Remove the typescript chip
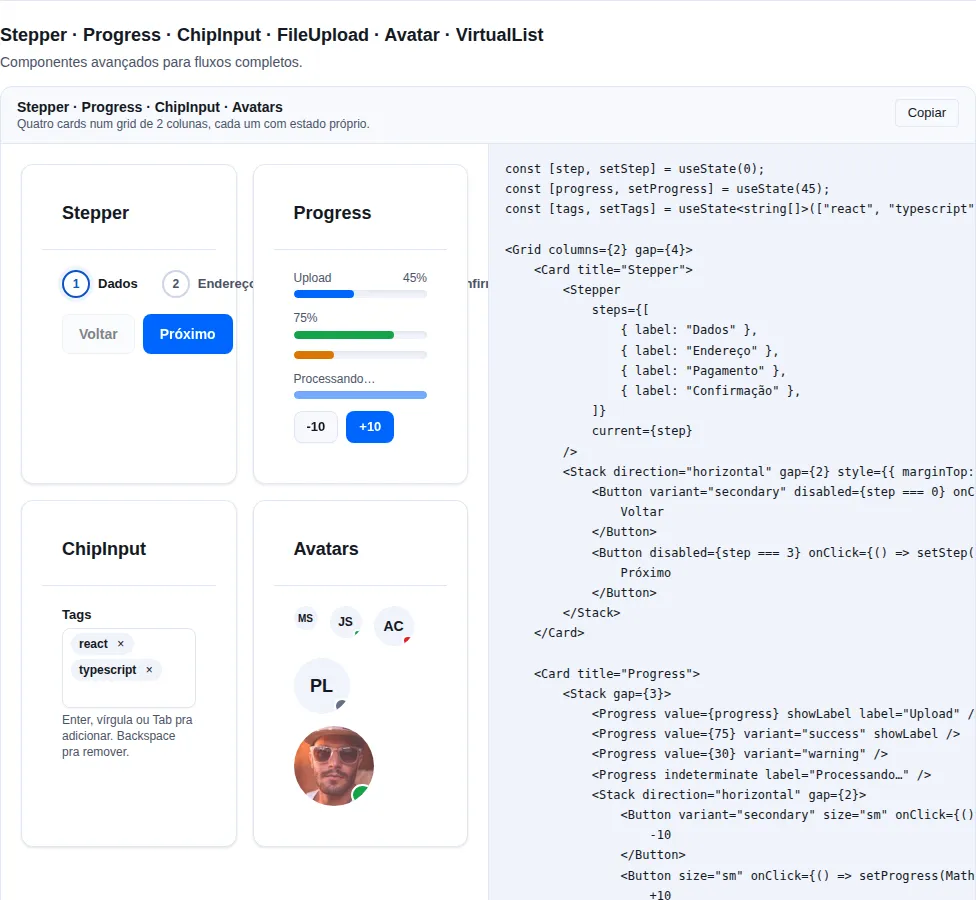This screenshot has width=976, height=900. click(149, 670)
